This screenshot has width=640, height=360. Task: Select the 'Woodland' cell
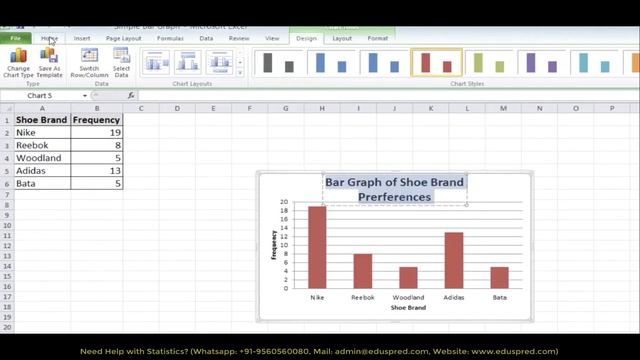coord(42,158)
